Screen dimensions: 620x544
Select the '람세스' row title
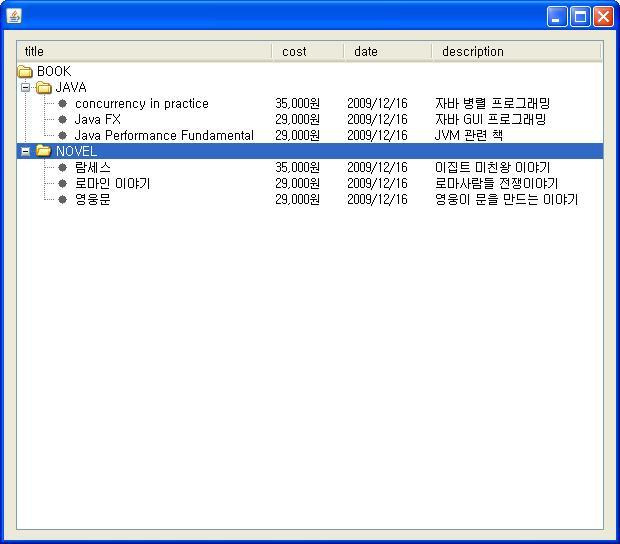pos(93,168)
